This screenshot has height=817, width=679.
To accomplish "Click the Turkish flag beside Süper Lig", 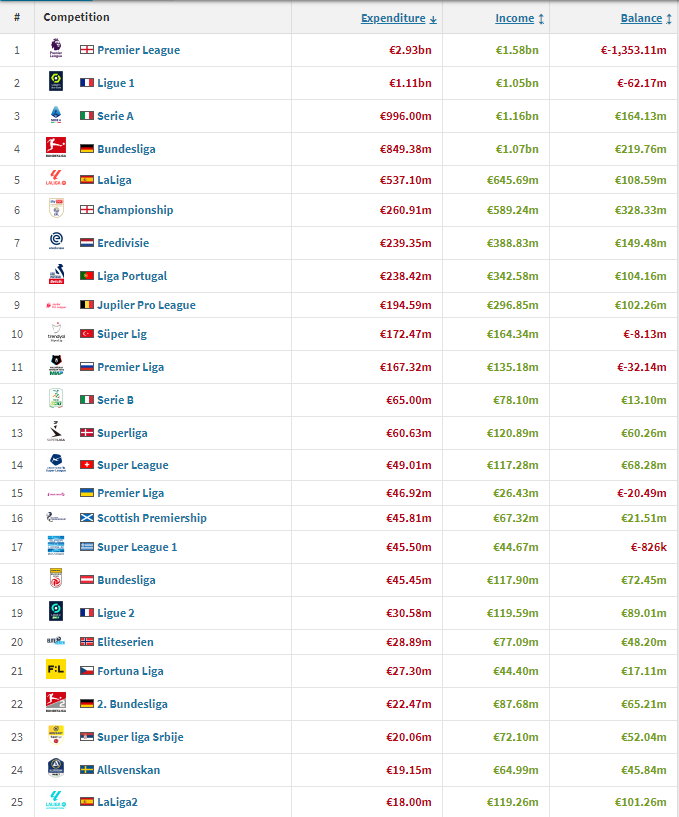I will 87,333.
